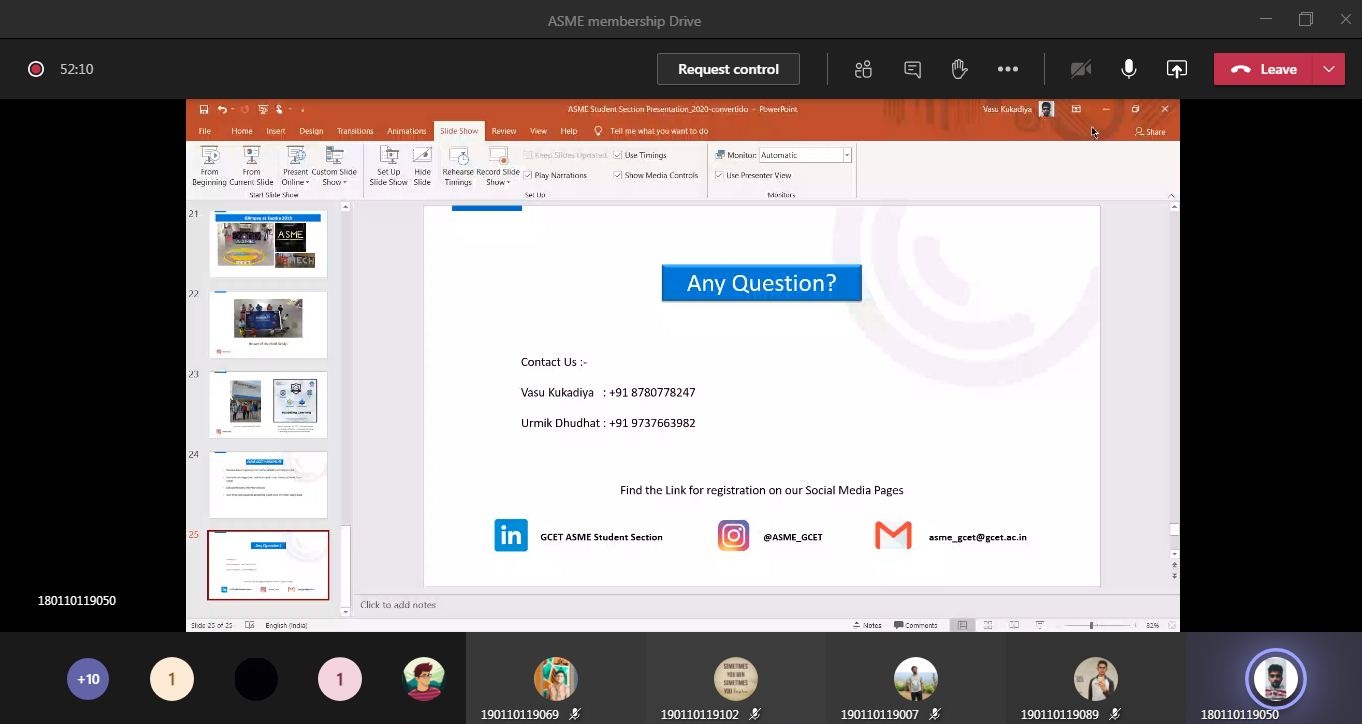Click Rehearse Timings
The width and height of the screenshot is (1362, 724).
click(458, 166)
